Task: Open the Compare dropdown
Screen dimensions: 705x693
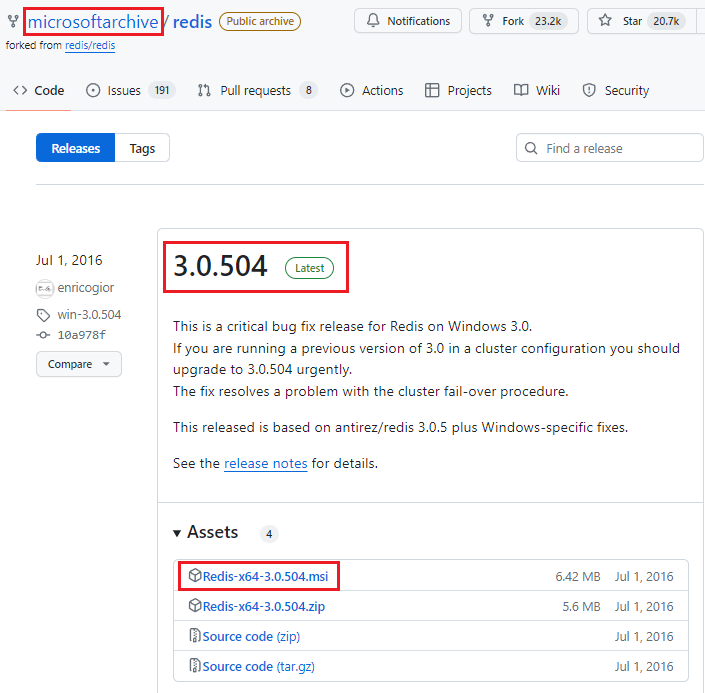Action: tap(79, 364)
